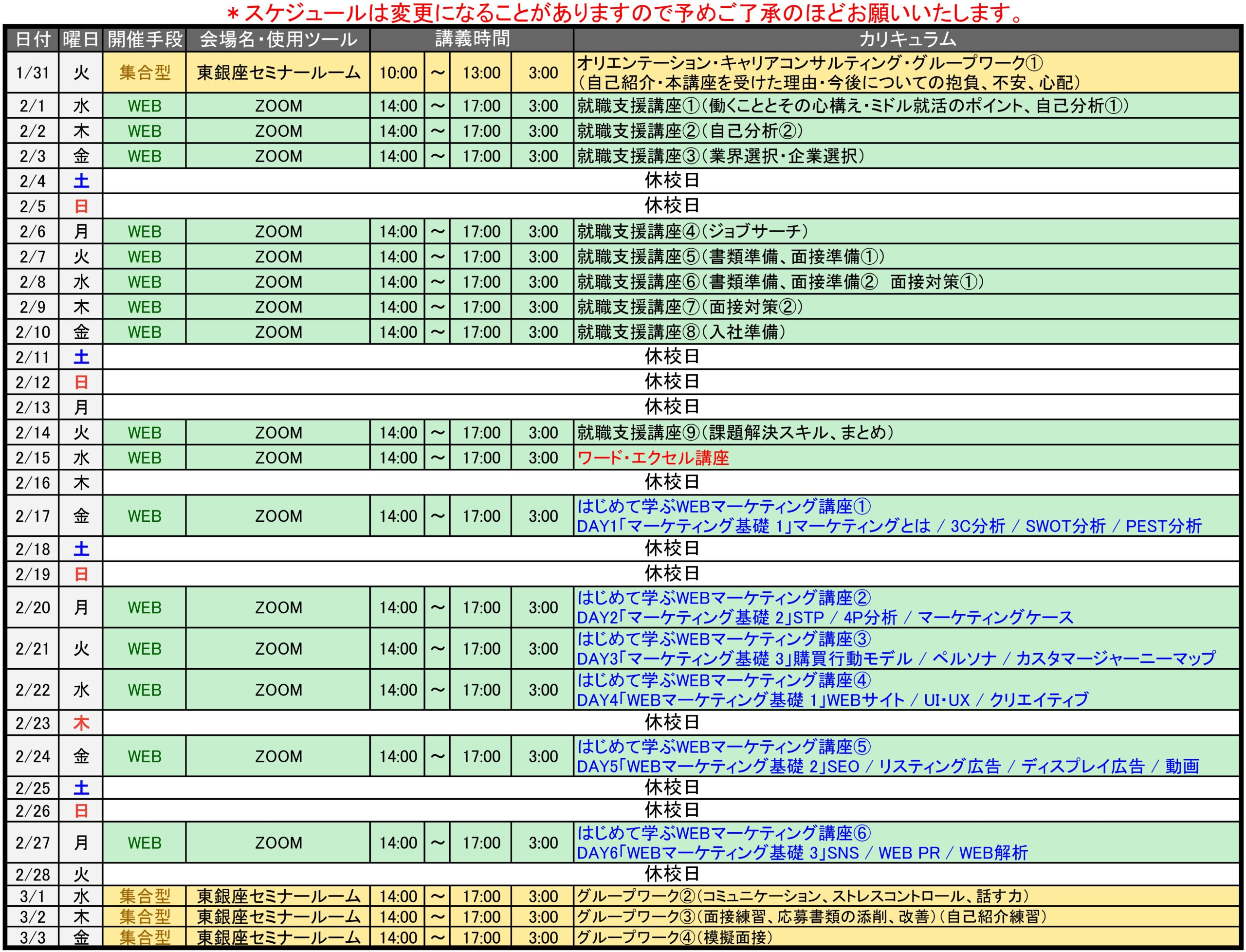Click the DAY3 購買行動モデル line
Image resolution: width=1246 pixels, height=952 pixels.
(x=896, y=659)
